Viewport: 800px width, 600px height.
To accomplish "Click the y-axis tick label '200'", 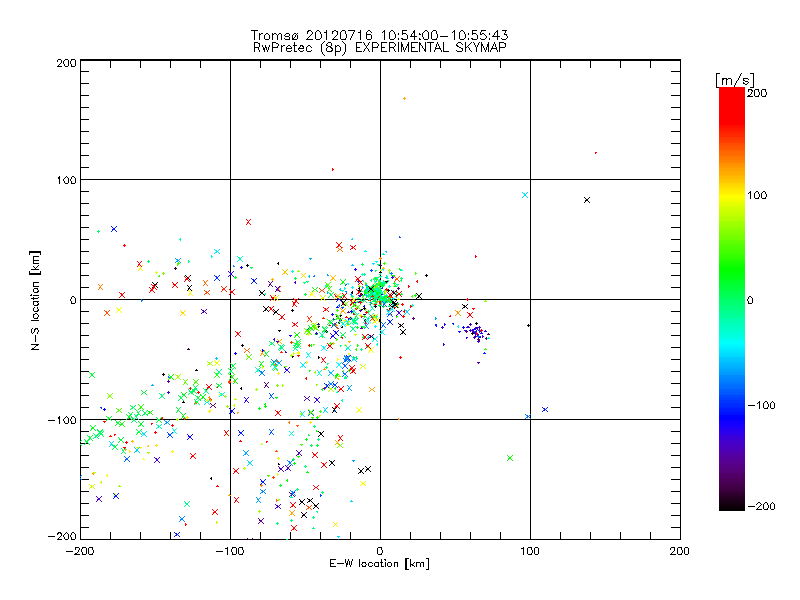I will pos(66,63).
